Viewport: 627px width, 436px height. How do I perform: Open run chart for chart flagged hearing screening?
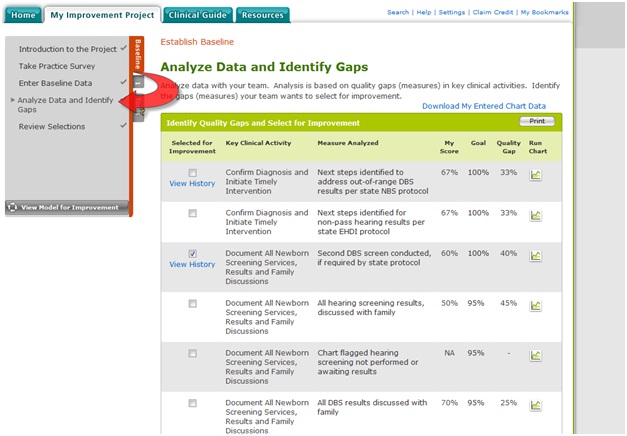point(535,355)
